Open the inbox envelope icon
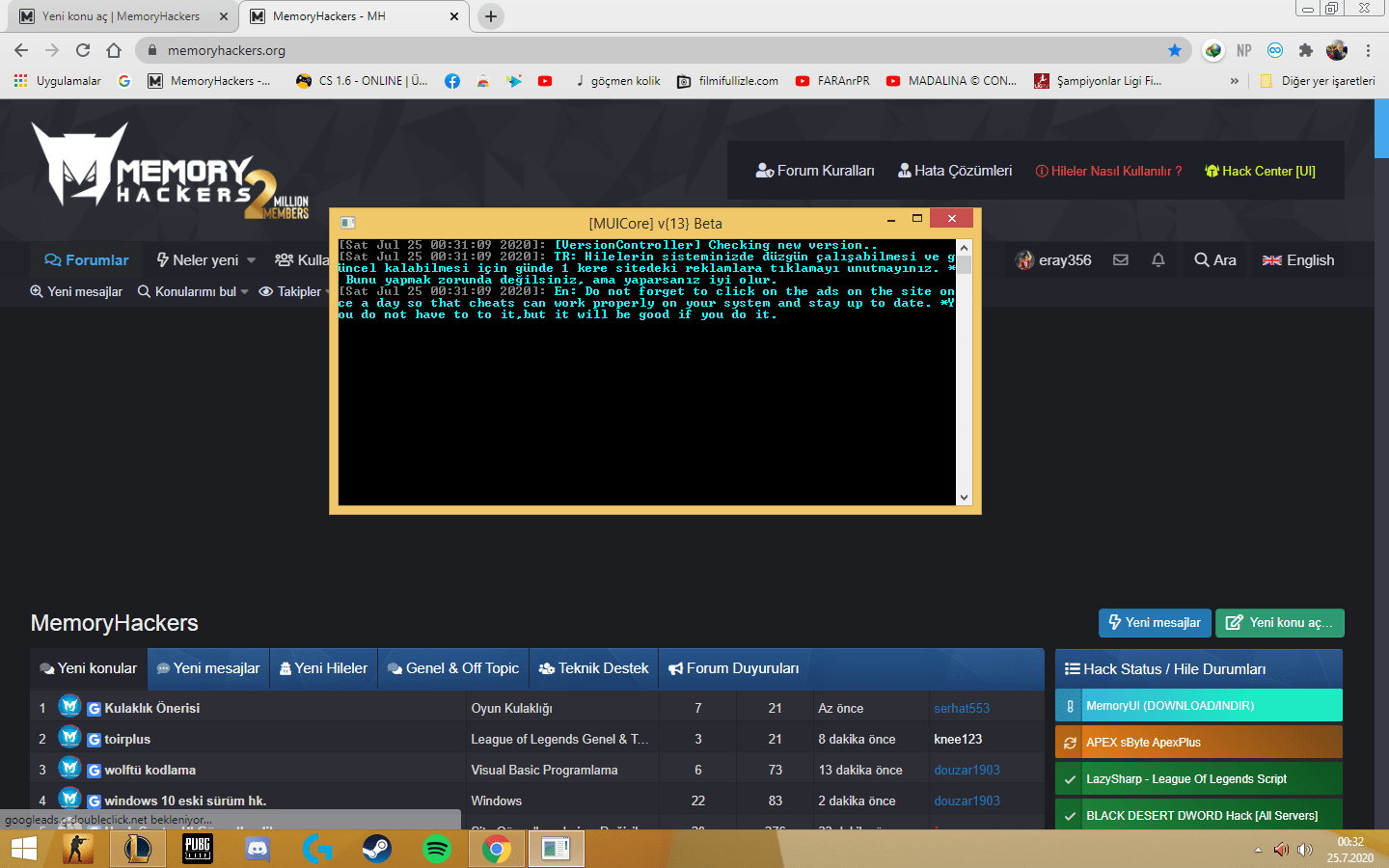 point(1121,259)
